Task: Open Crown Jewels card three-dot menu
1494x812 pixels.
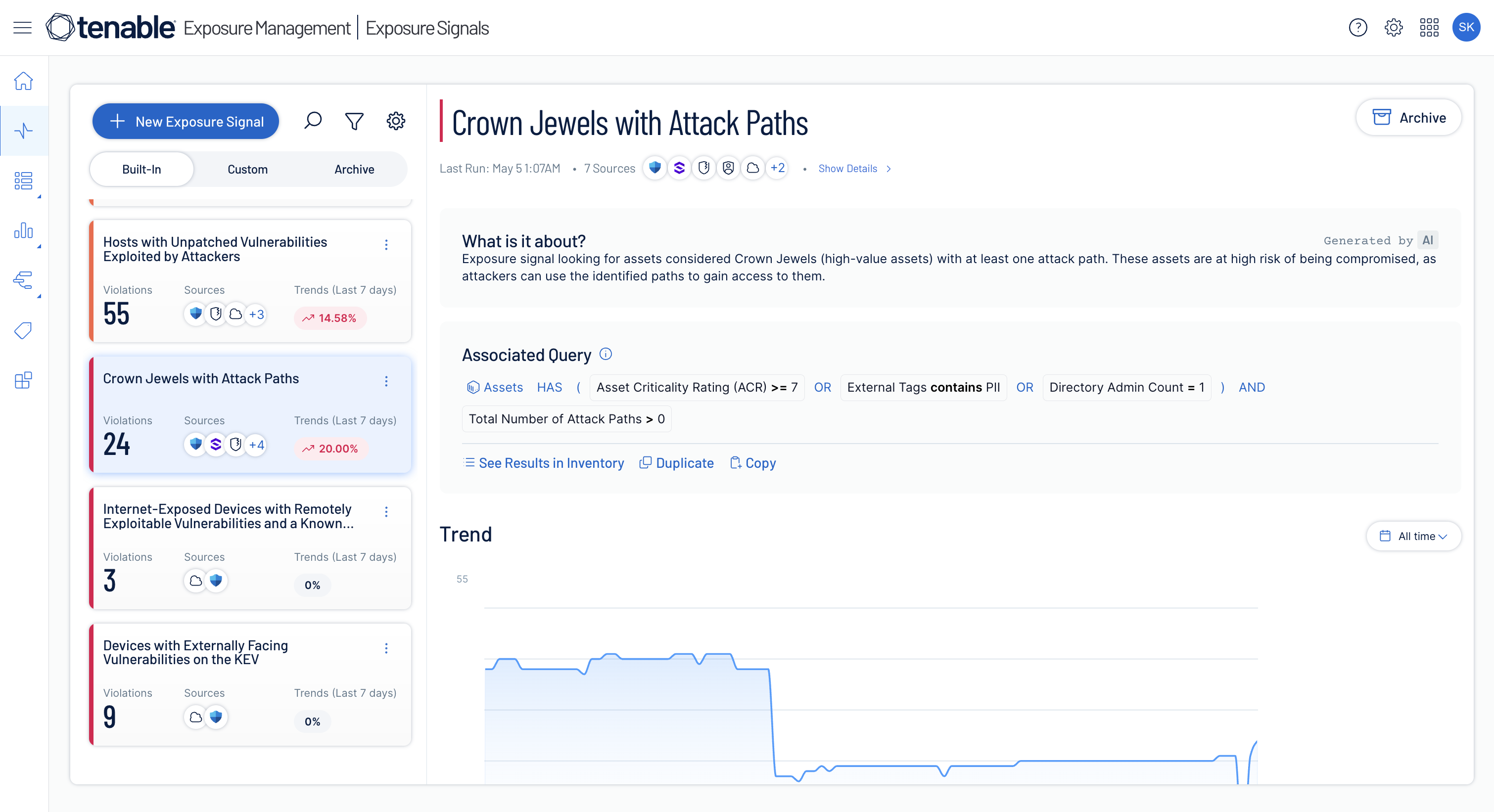Action: [386, 381]
